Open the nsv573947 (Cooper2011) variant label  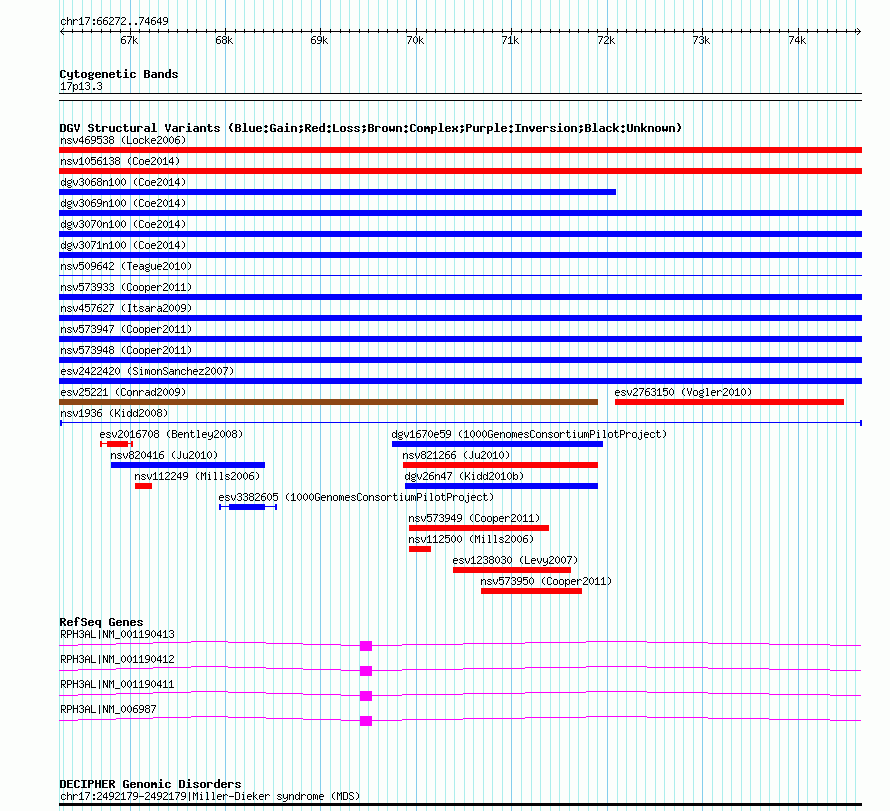tap(126, 329)
